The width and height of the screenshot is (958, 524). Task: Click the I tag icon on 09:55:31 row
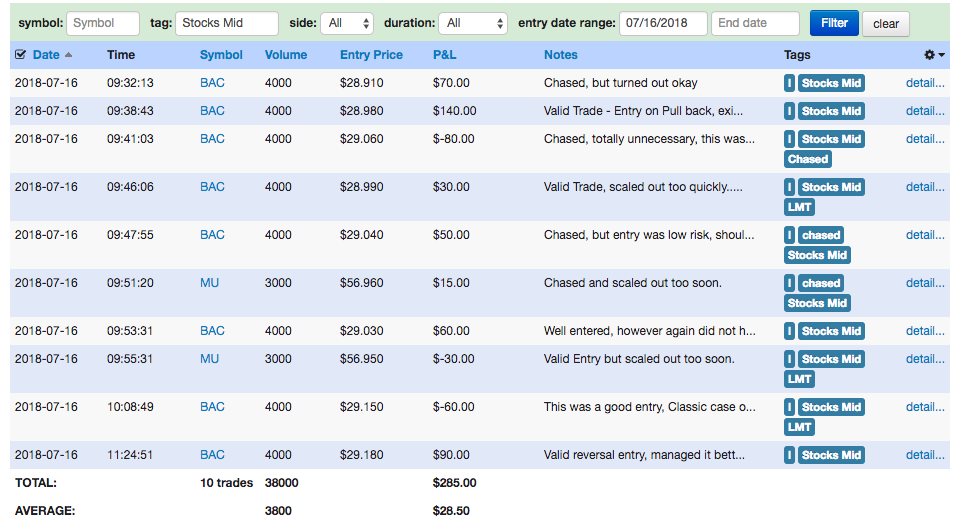(x=789, y=359)
